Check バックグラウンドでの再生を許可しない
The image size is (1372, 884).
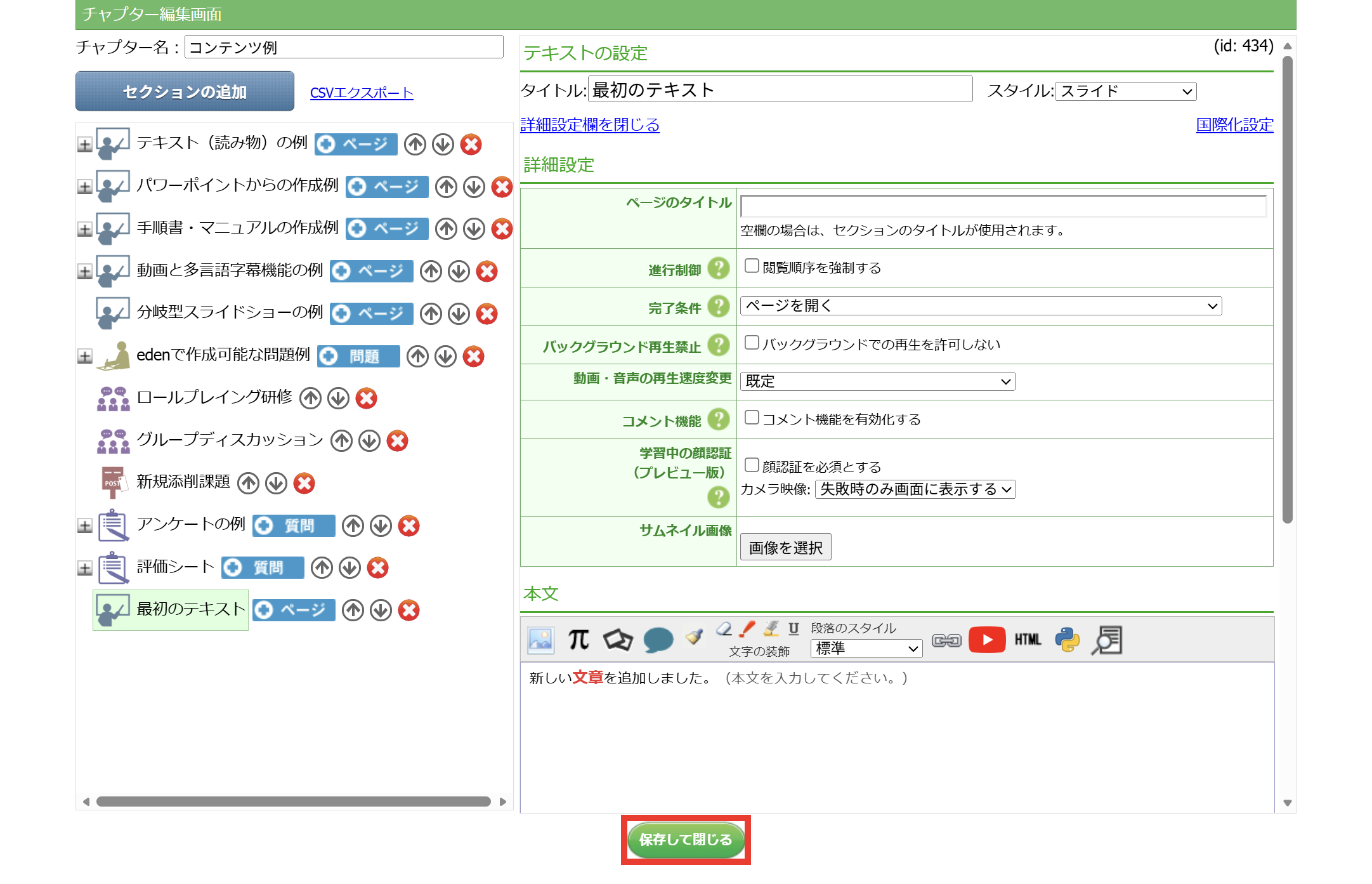coord(751,343)
